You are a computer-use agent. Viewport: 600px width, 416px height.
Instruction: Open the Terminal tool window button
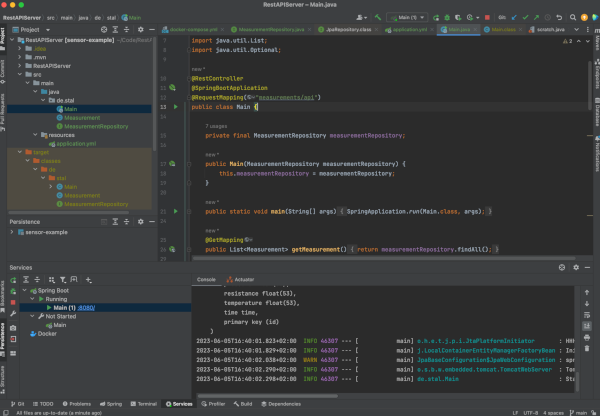(146, 404)
